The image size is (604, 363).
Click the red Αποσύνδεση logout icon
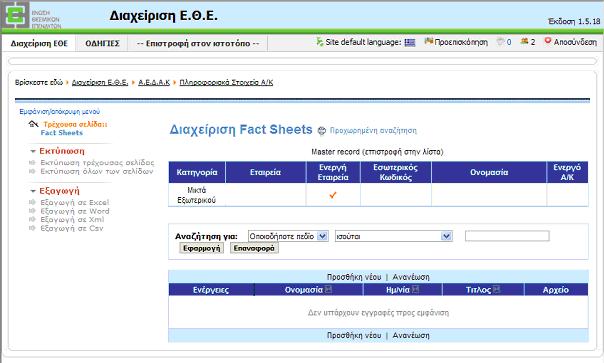(548, 41)
